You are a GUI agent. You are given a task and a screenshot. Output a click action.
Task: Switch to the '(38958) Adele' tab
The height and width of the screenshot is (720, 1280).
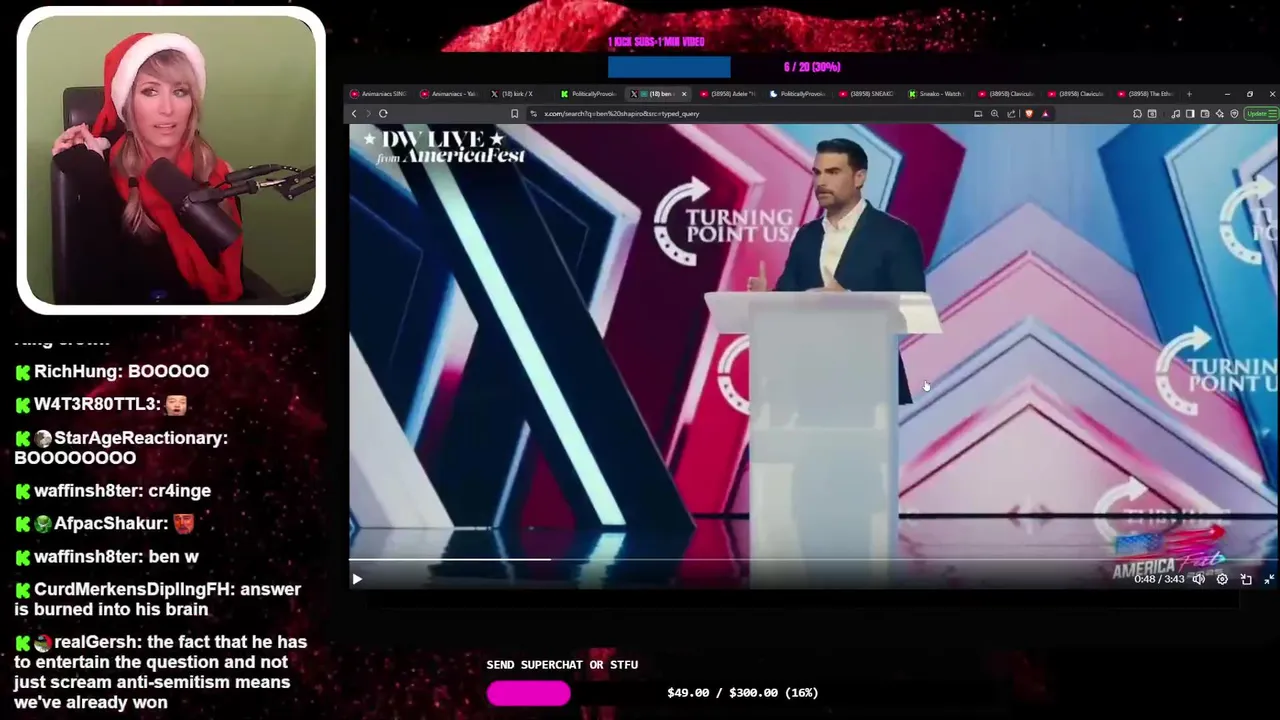tap(728, 94)
